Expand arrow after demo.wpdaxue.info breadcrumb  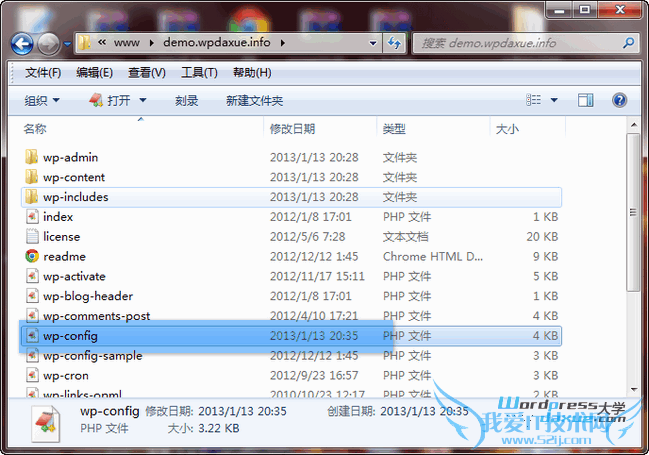(x=283, y=43)
